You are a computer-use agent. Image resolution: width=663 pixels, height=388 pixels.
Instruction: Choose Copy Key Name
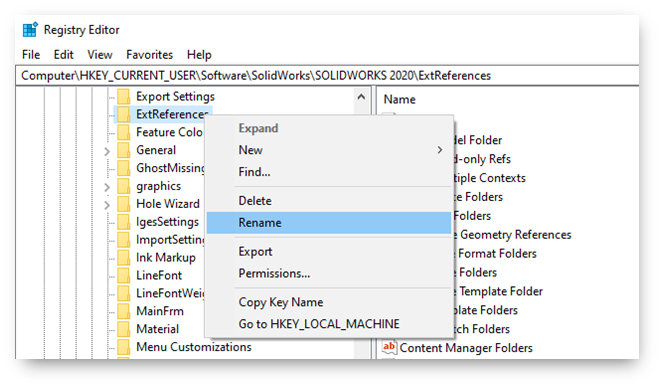pos(329,302)
